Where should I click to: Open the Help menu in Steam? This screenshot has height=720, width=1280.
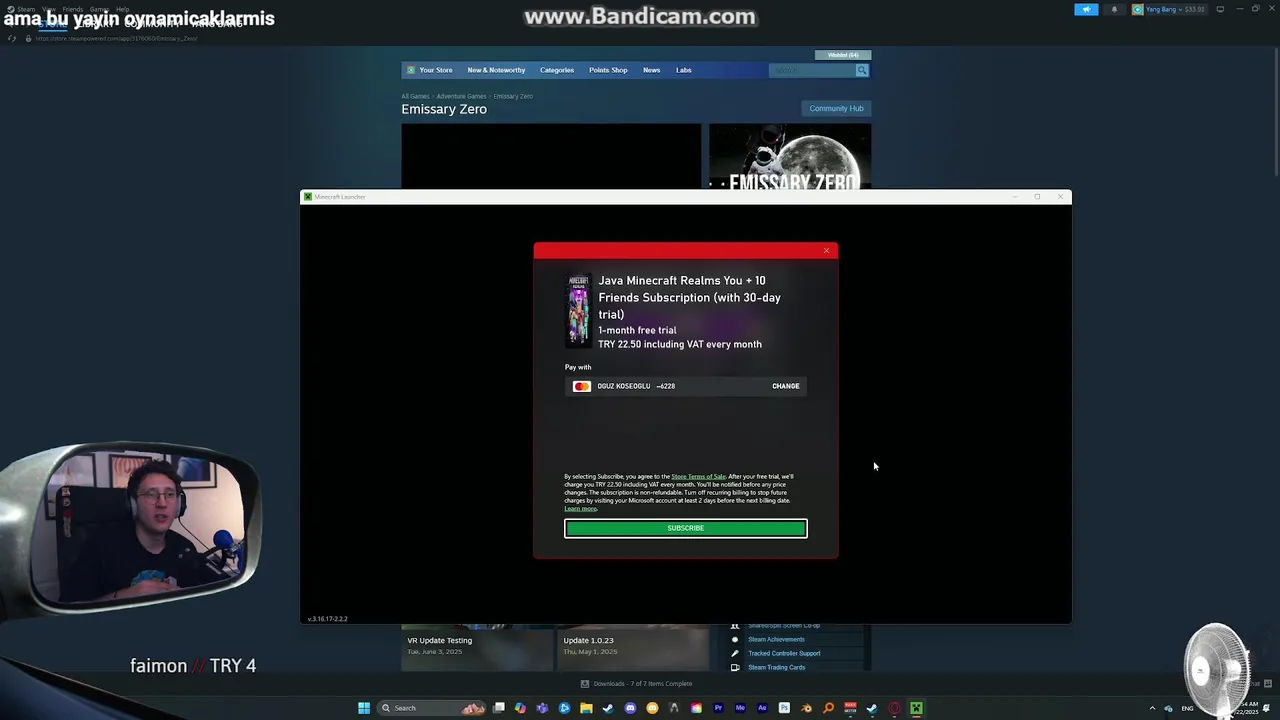pyautogui.click(x=122, y=9)
